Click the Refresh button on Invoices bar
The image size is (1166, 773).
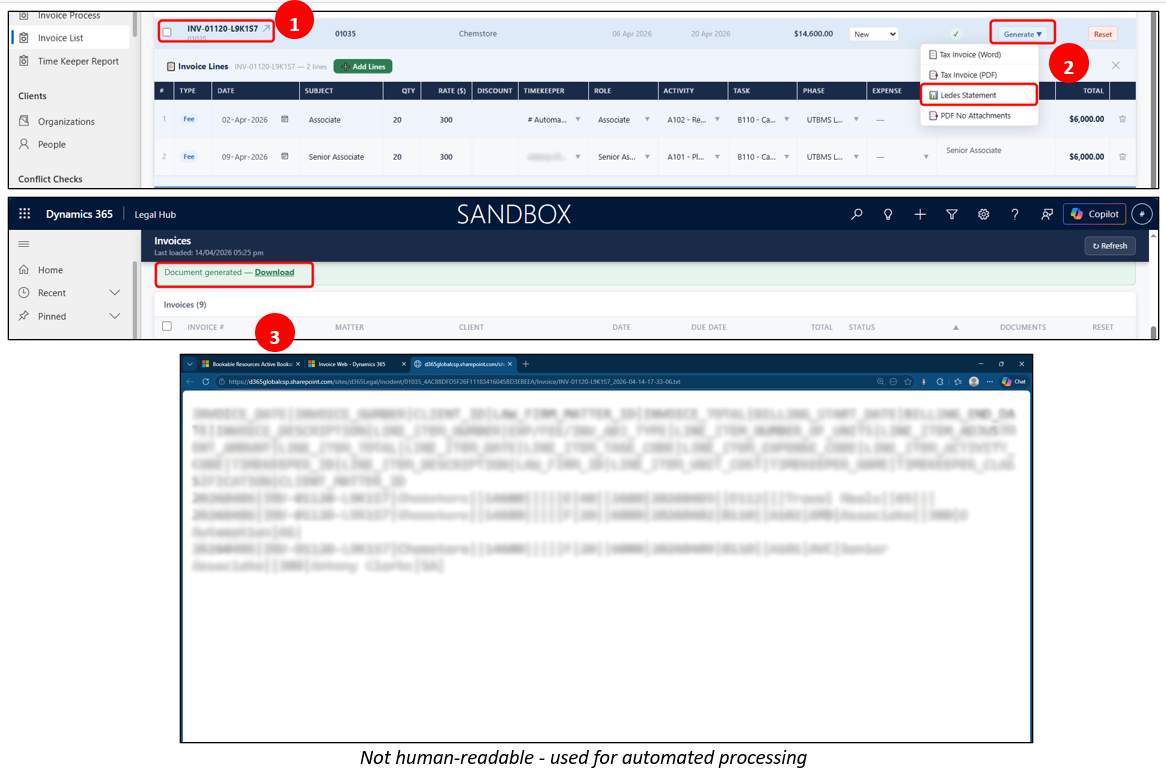[x=1109, y=246]
